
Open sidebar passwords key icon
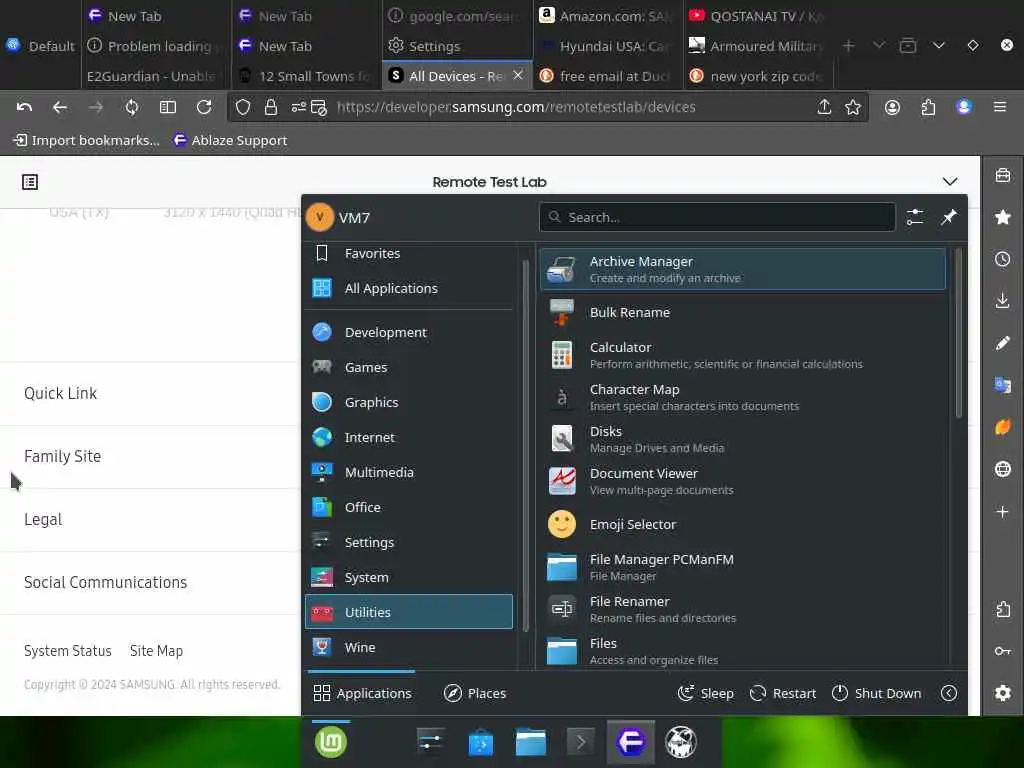pyautogui.click(x=1002, y=650)
